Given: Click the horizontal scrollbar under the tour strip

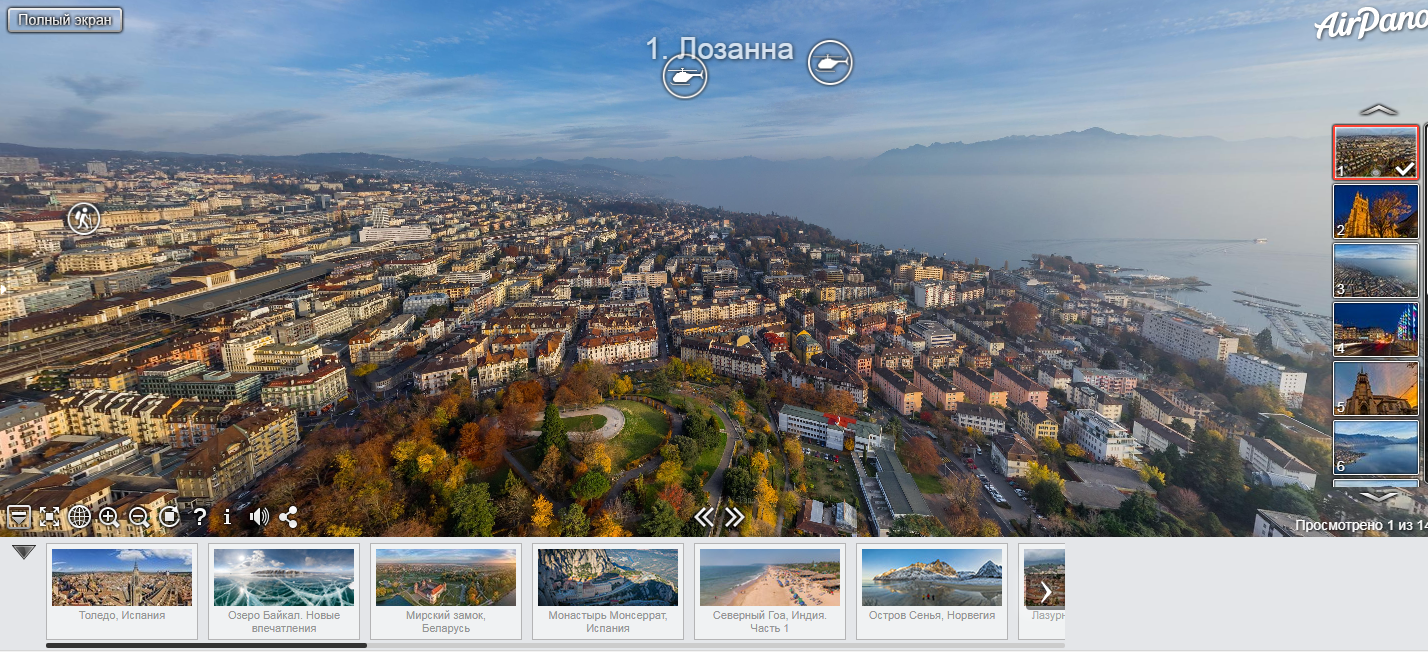Looking at the screenshot, I should (x=206, y=646).
